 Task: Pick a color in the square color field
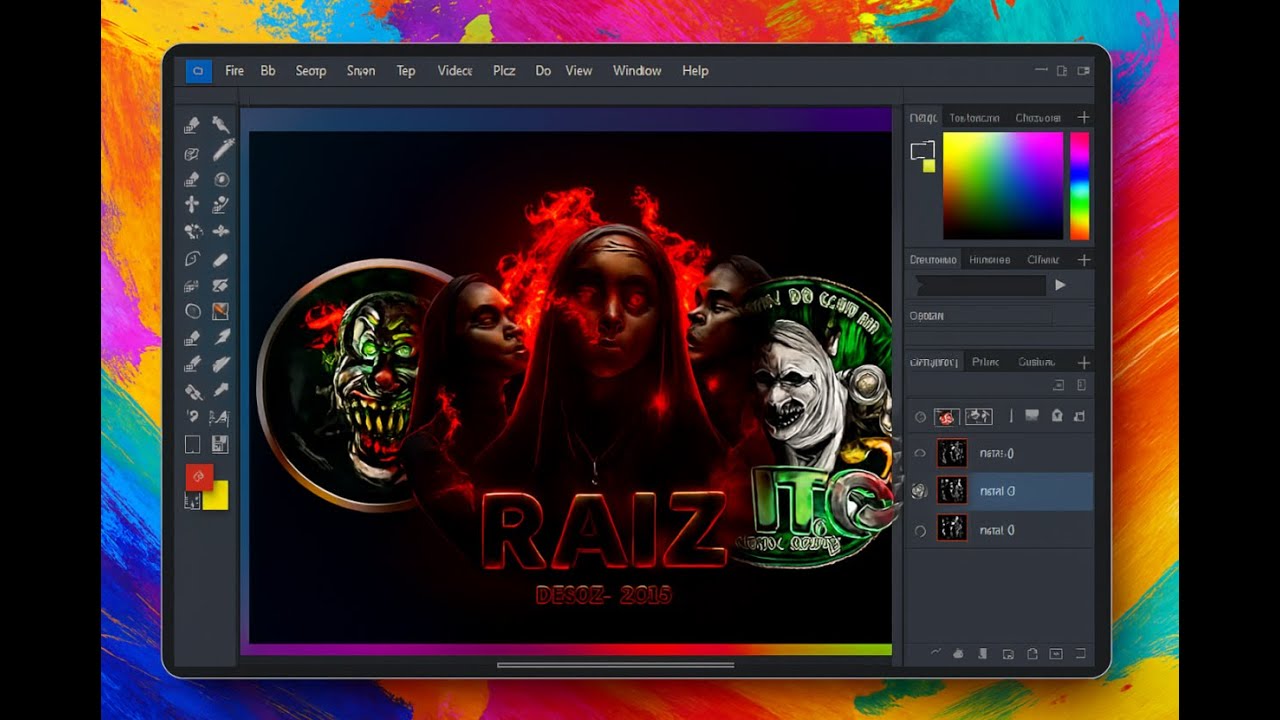1002,186
